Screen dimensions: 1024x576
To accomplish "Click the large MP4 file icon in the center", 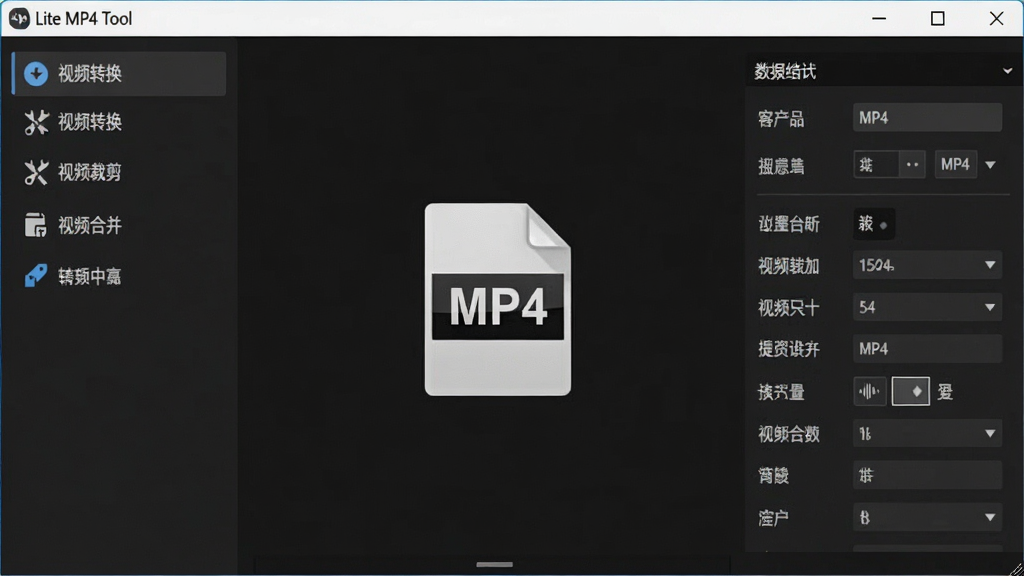I will click(x=498, y=299).
